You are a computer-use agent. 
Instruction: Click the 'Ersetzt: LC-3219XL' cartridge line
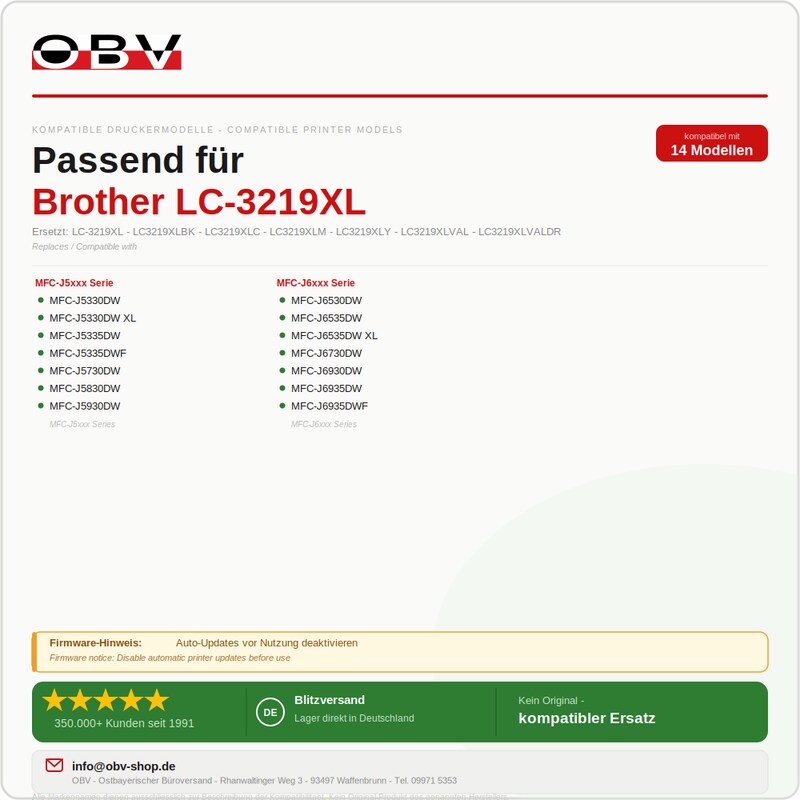[296, 232]
